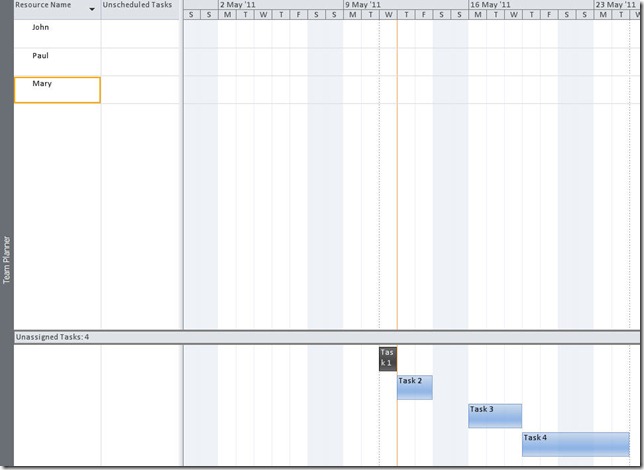This screenshot has height=470, width=644.
Task: Select the Task 1 bar
Action: click(388, 358)
